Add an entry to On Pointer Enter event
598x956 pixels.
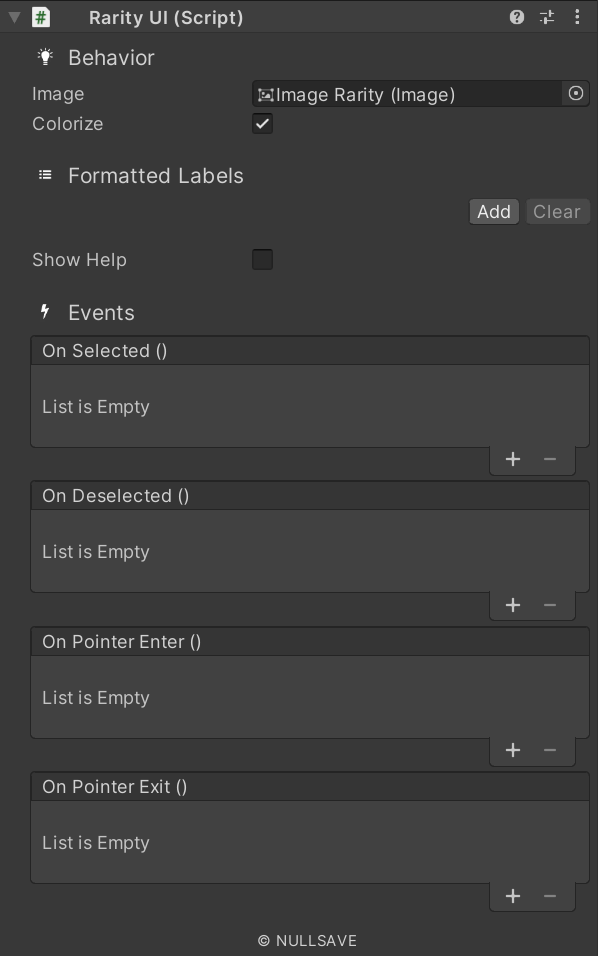513,750
